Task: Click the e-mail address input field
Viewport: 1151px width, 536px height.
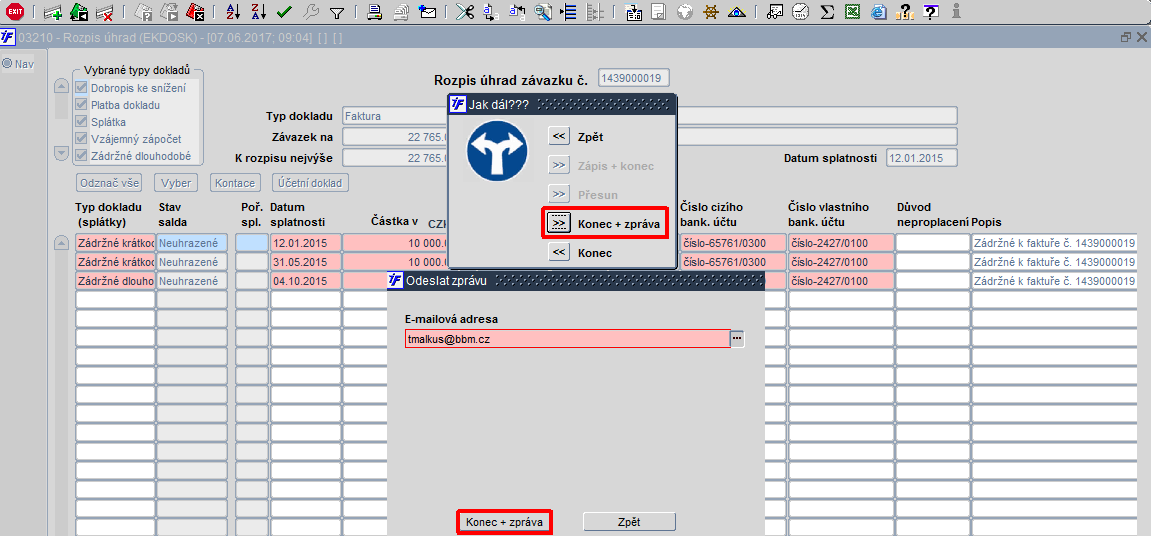Action: point(566,339)
